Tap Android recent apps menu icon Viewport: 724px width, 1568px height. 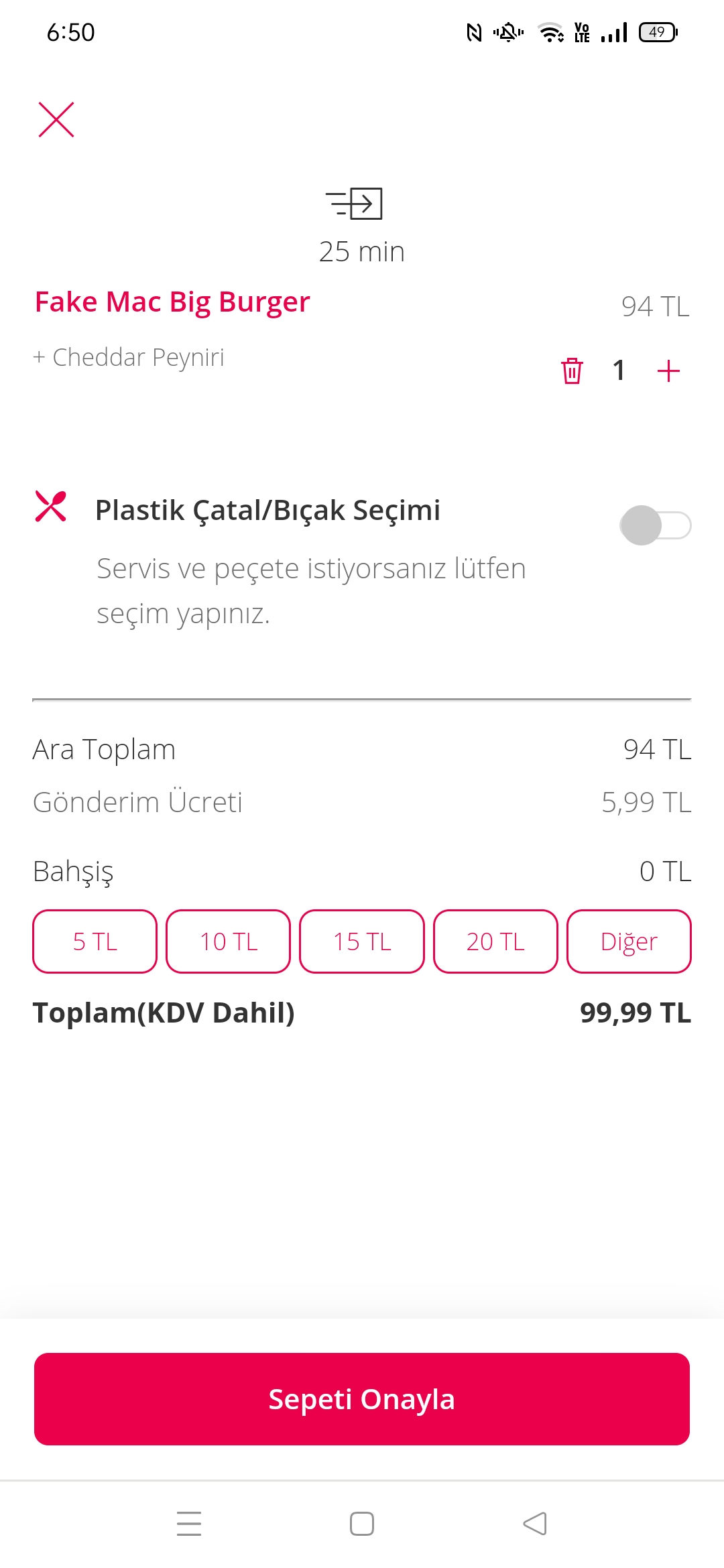(x=189, y=1523)
